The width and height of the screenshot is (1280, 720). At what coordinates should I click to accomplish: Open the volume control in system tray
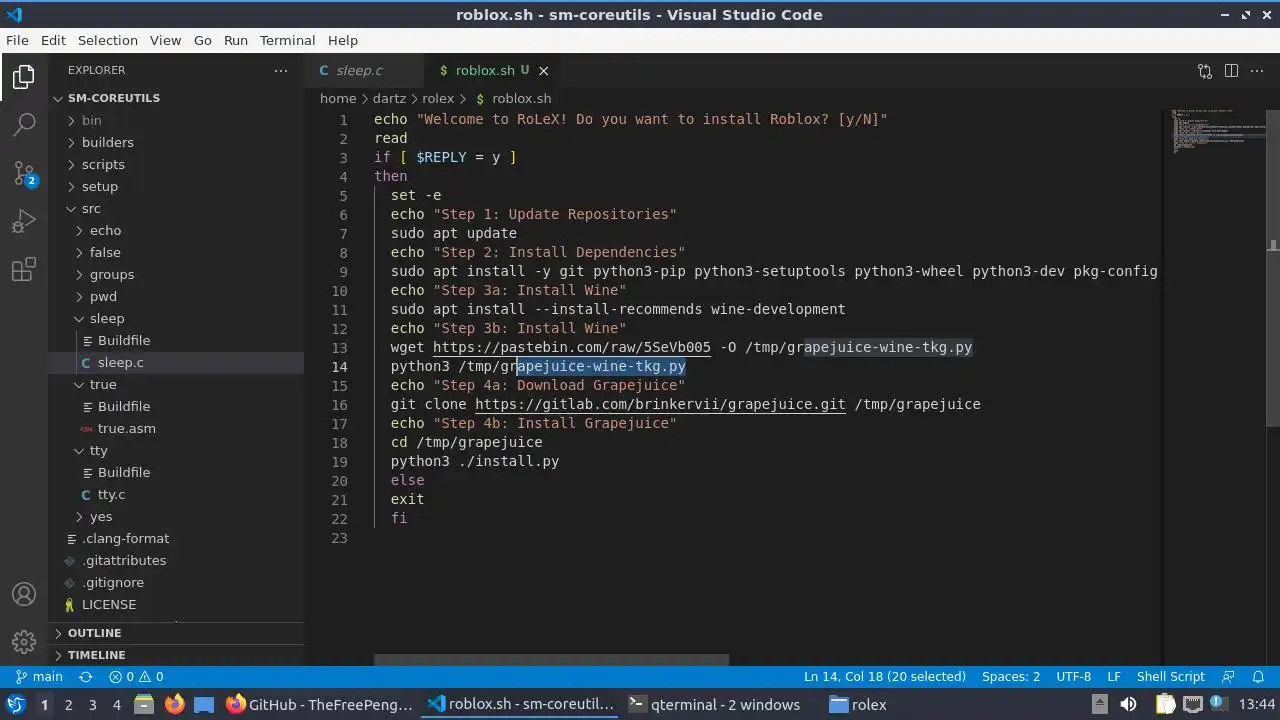tap(1129, 704)
